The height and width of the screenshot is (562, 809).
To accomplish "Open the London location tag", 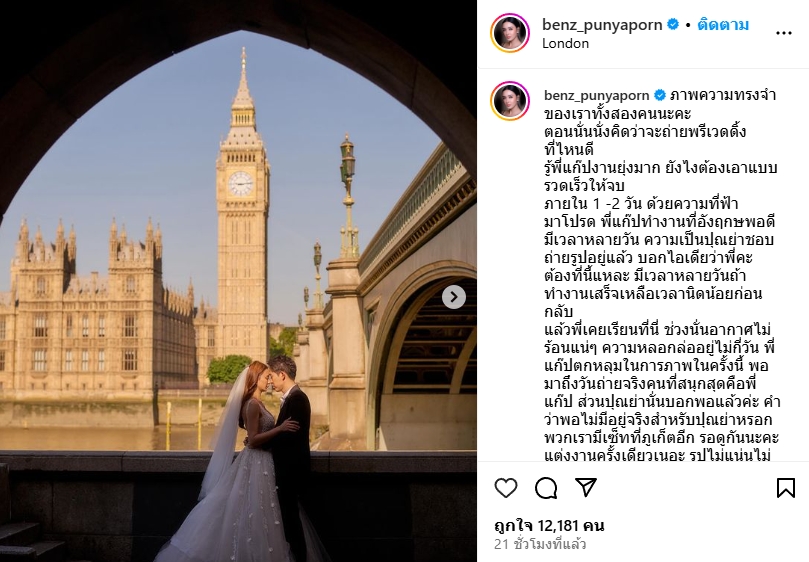I will [565, 43].
